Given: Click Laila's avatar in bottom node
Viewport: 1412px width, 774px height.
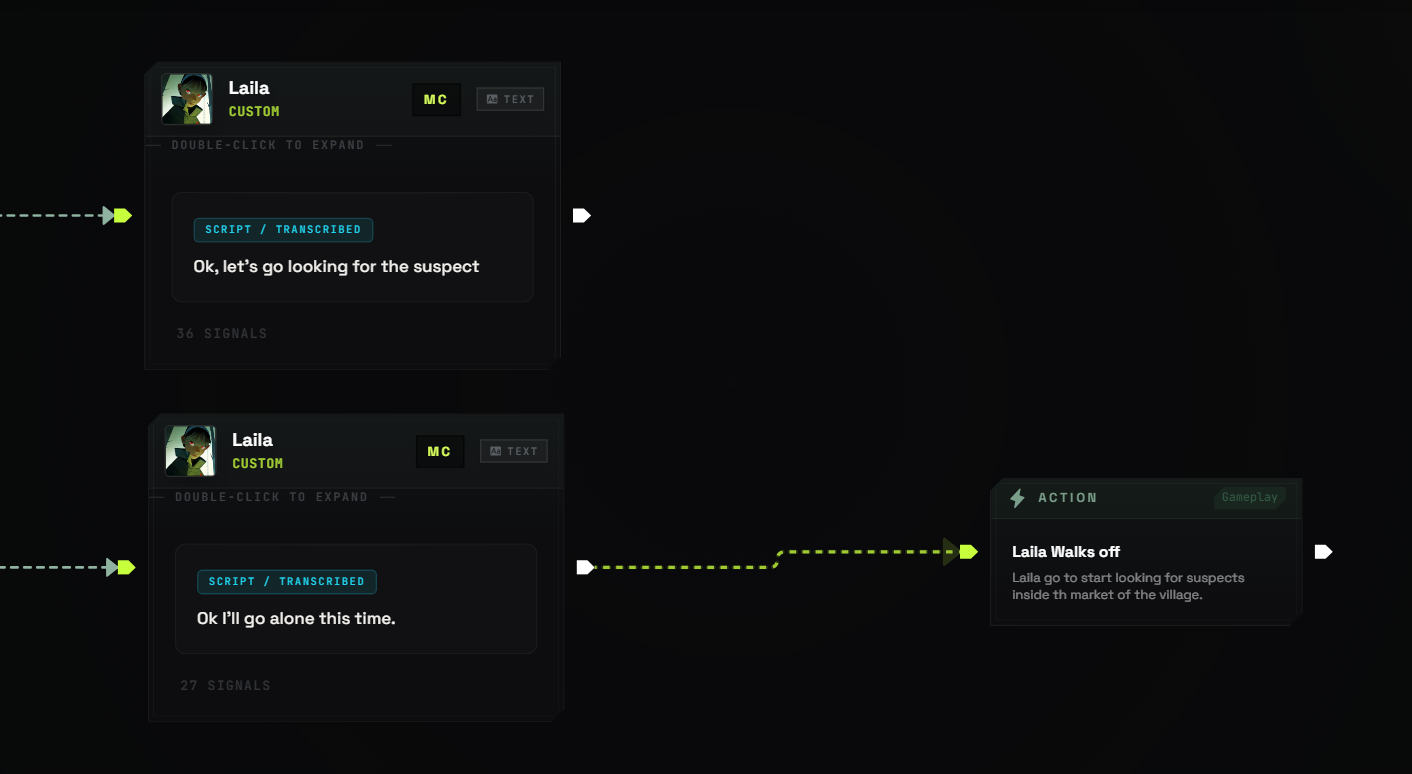Looking at the screenshot, I should point(191,451).
